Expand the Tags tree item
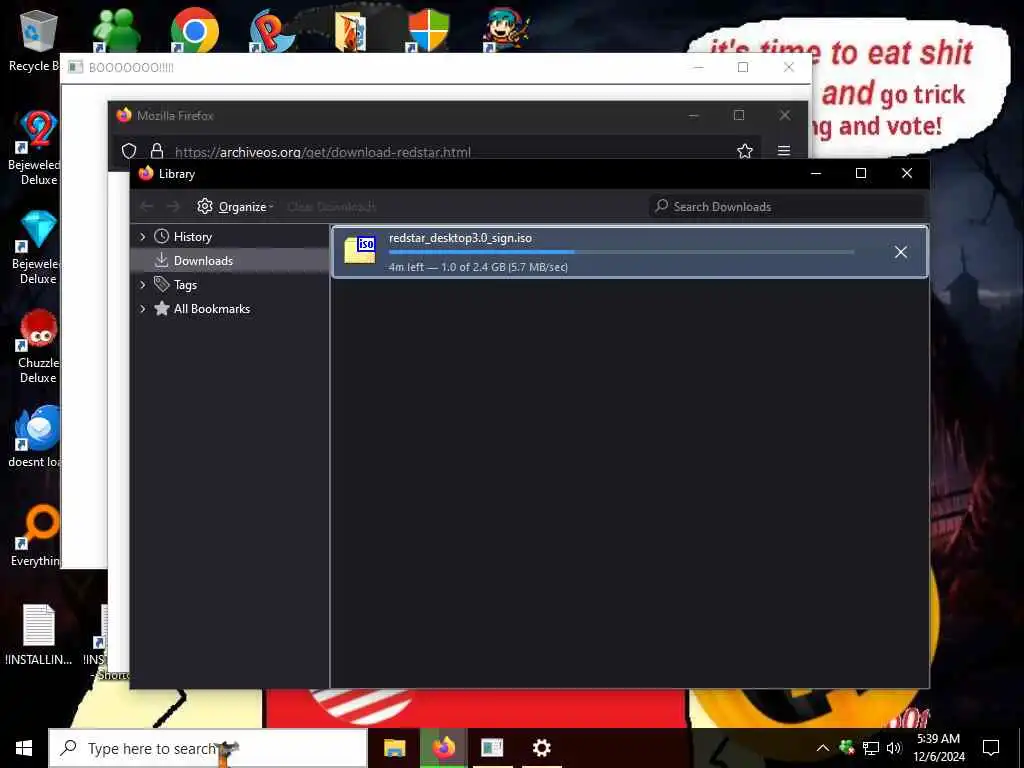This screenshot has width=1024, height=768. 142,285
